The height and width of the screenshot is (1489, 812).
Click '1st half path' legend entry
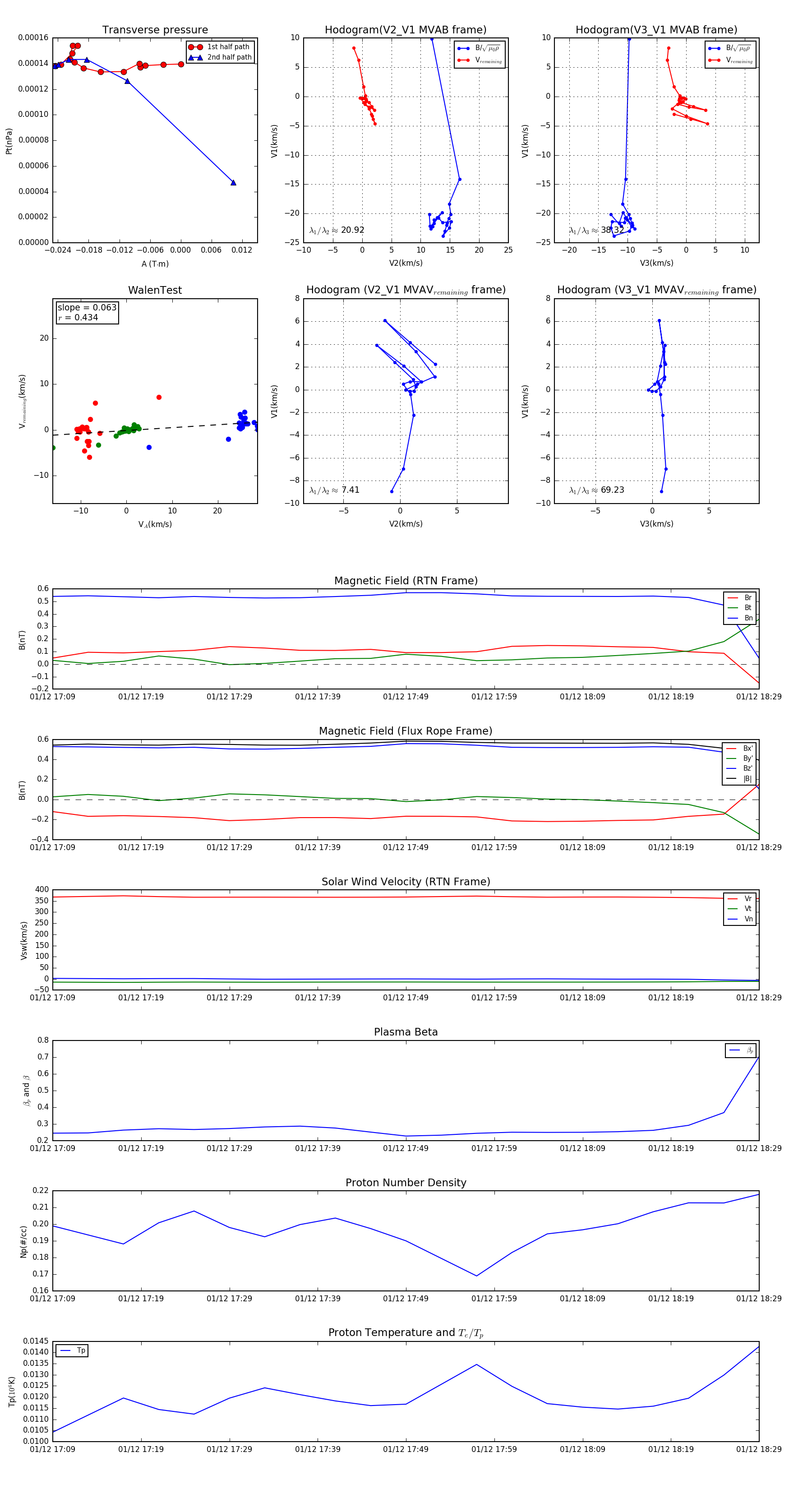(x=220, y=47)
